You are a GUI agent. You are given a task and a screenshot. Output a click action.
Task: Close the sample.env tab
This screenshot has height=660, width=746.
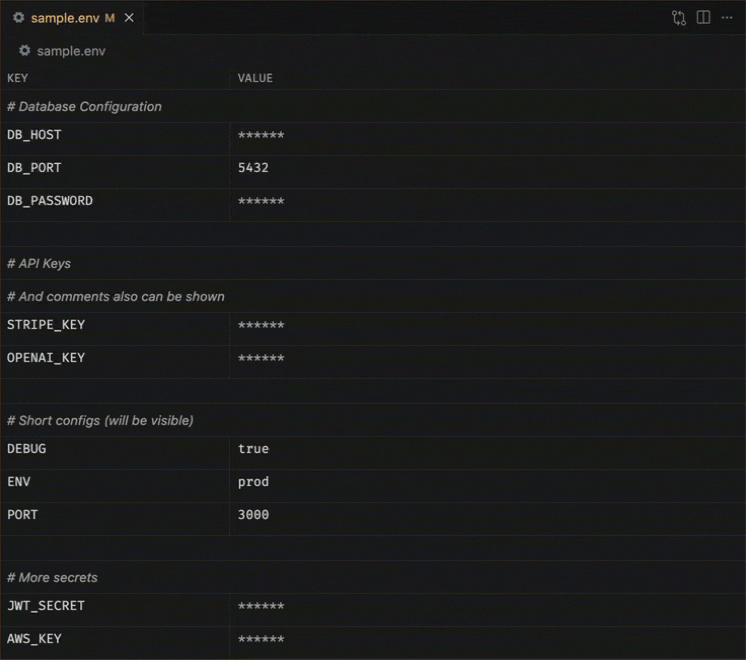tap(129, 18)
